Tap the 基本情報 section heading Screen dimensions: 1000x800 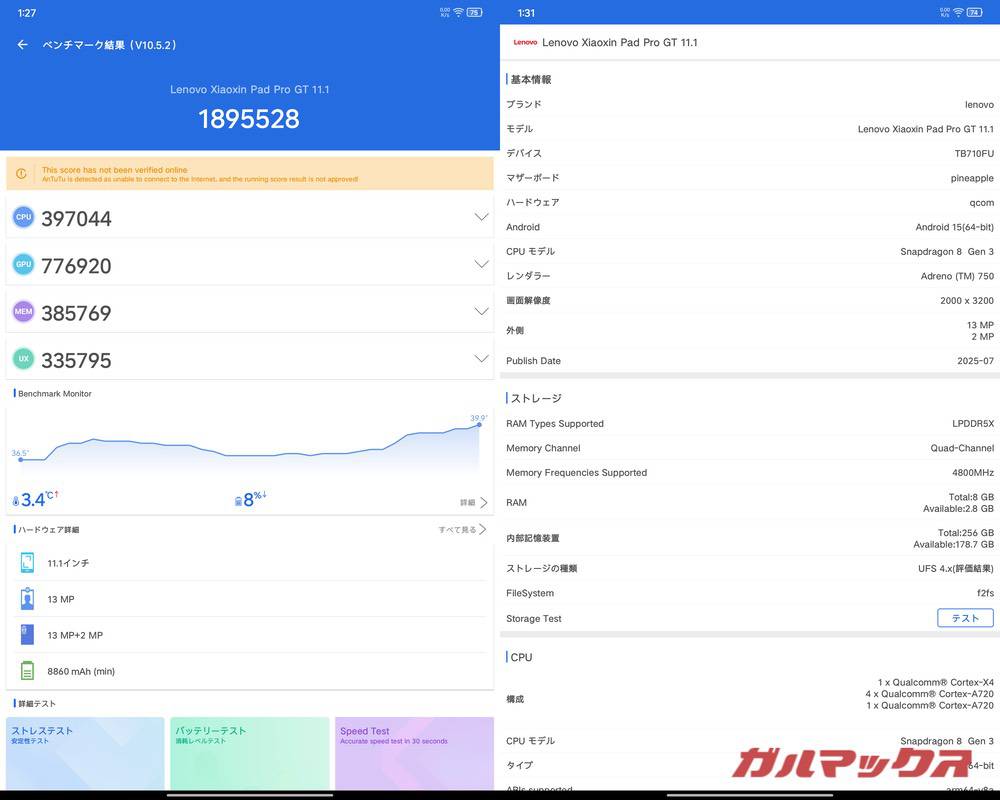[x=531, y=80]
